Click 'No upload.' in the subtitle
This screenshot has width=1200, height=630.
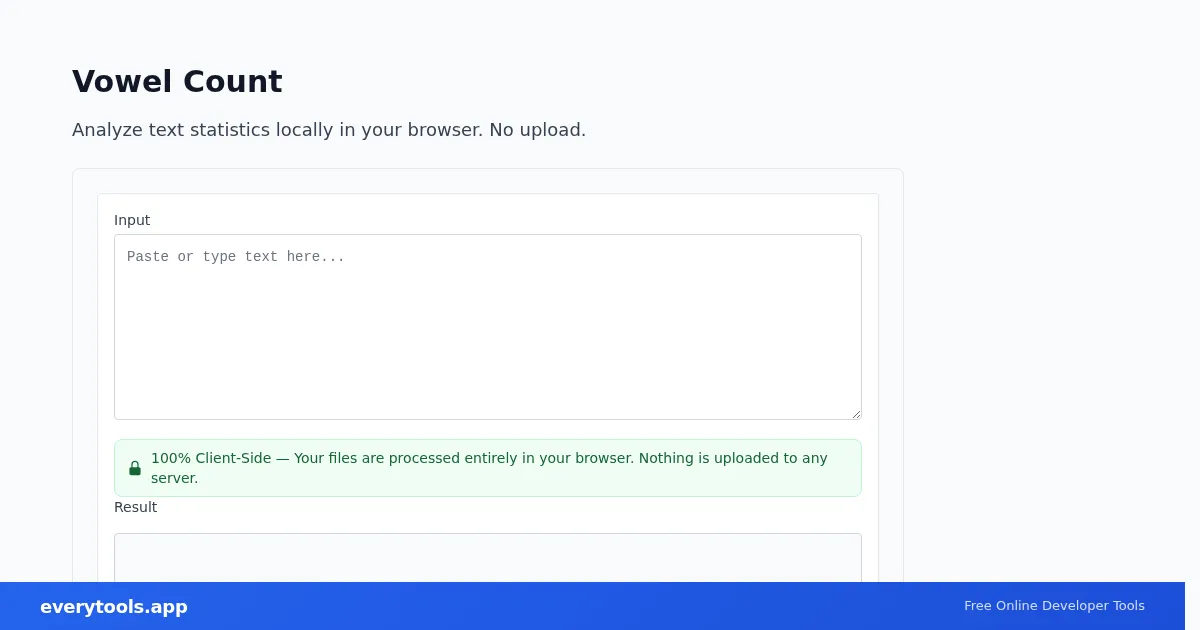click(538, 130)
